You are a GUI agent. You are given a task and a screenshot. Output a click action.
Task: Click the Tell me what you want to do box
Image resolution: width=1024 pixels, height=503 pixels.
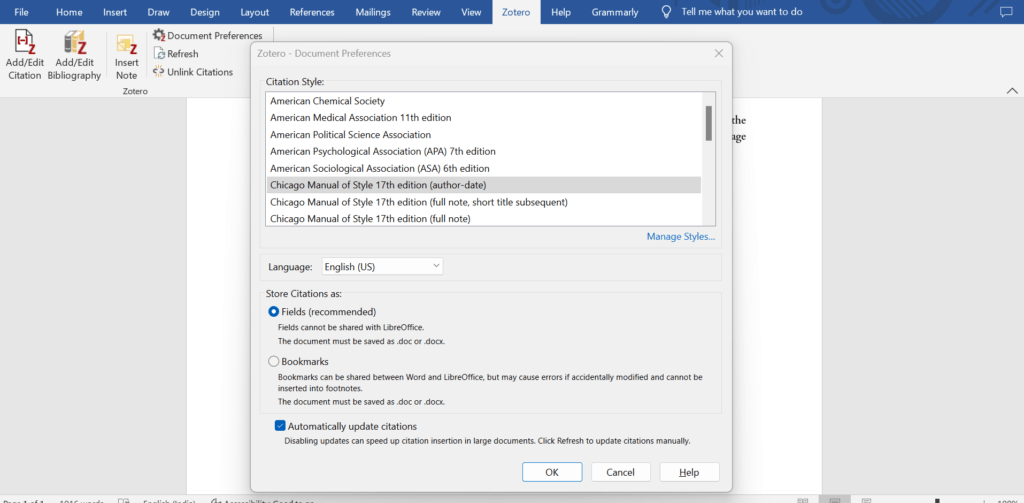tap(742, 12)
